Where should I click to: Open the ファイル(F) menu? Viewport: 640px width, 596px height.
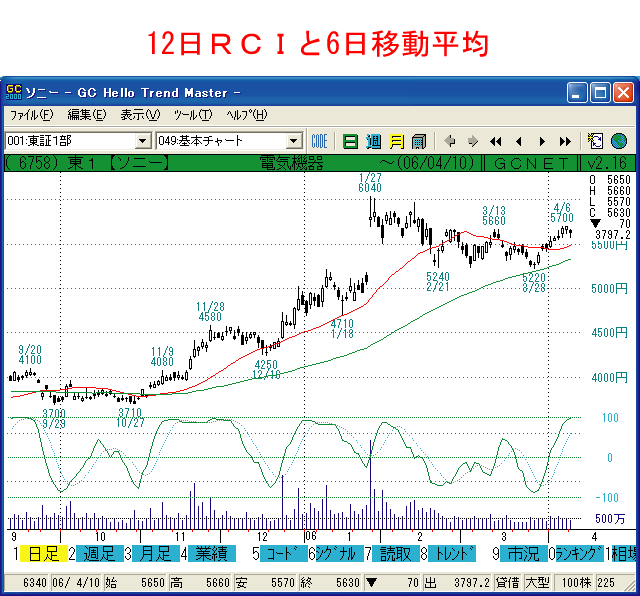pos(31,115)
